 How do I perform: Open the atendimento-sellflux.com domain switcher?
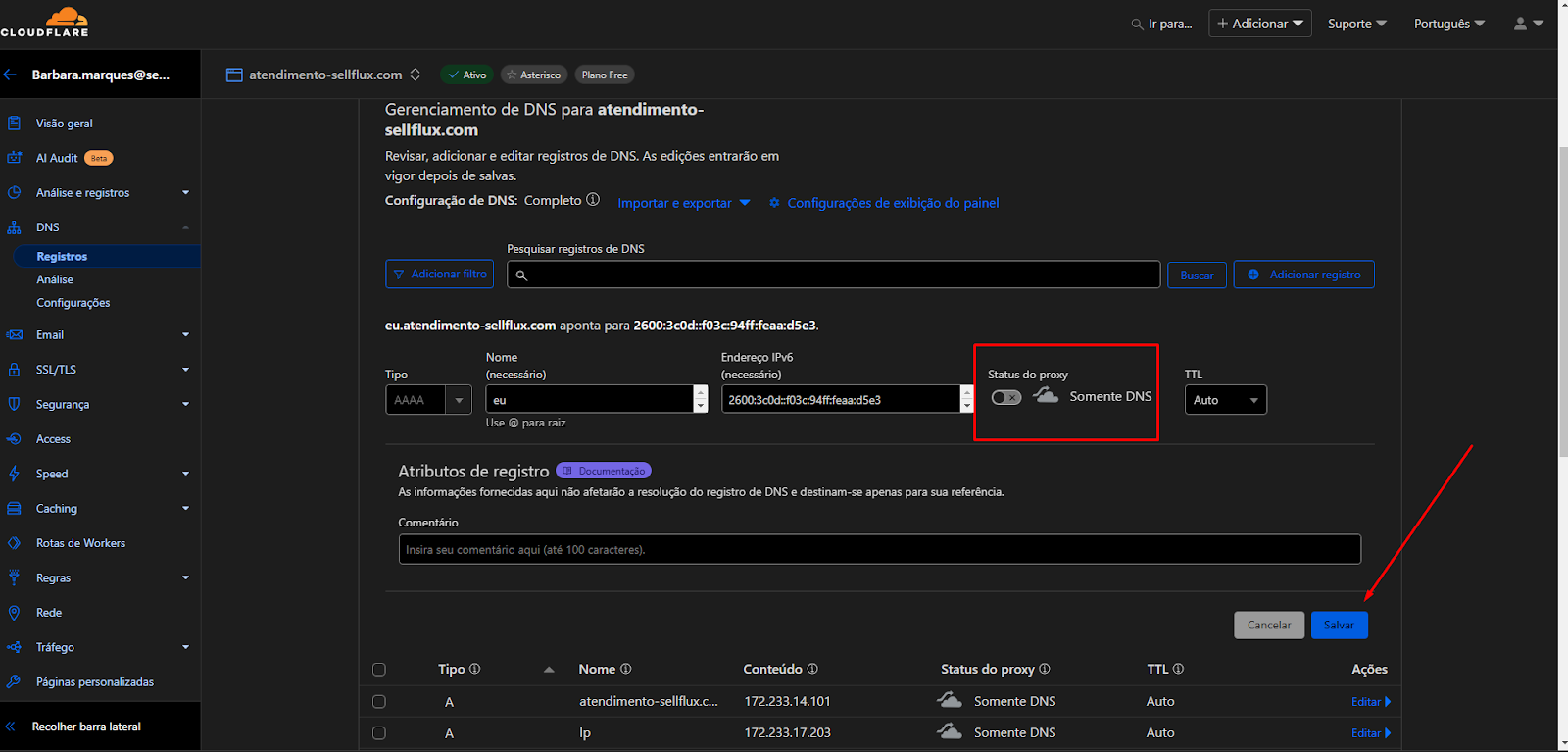pyautogui.click(x=416, y=75)
